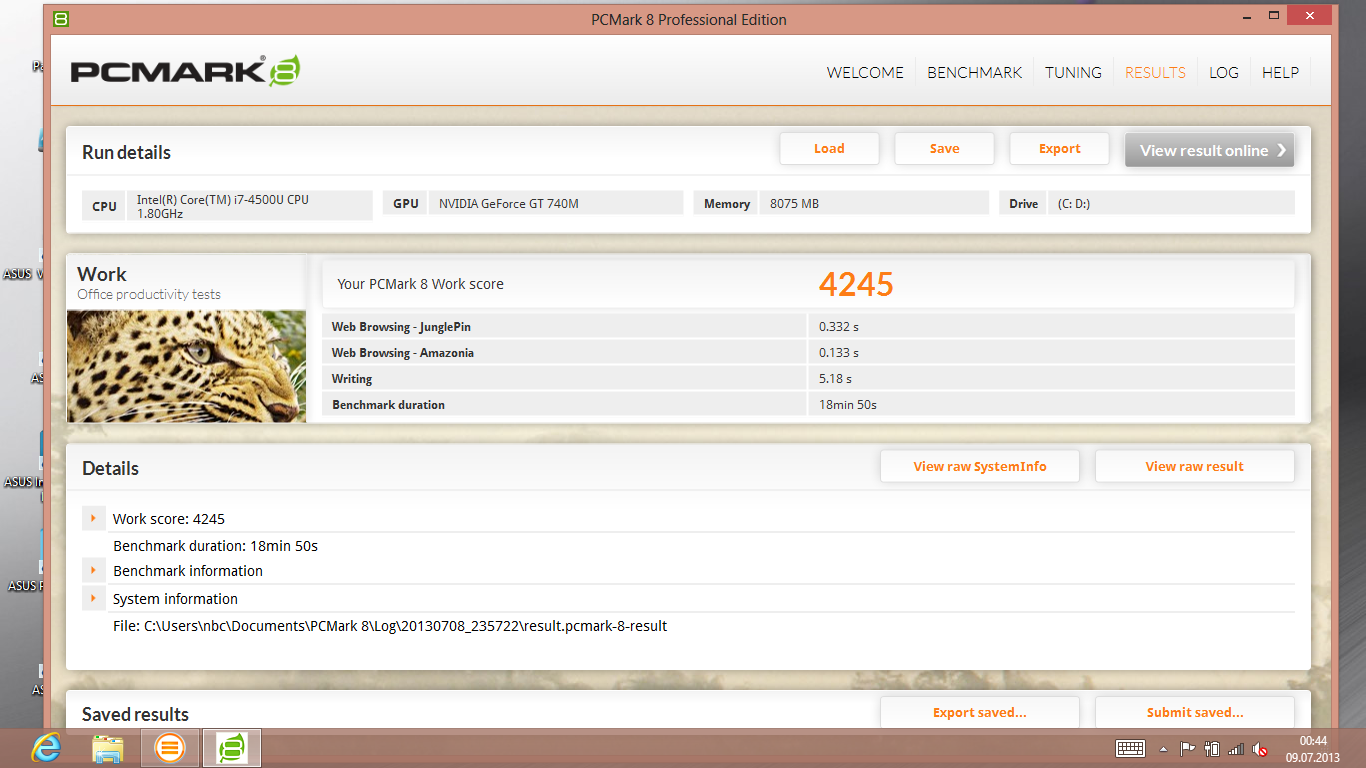
Task: Click the muted volume tray icon
Action: 1261,748
